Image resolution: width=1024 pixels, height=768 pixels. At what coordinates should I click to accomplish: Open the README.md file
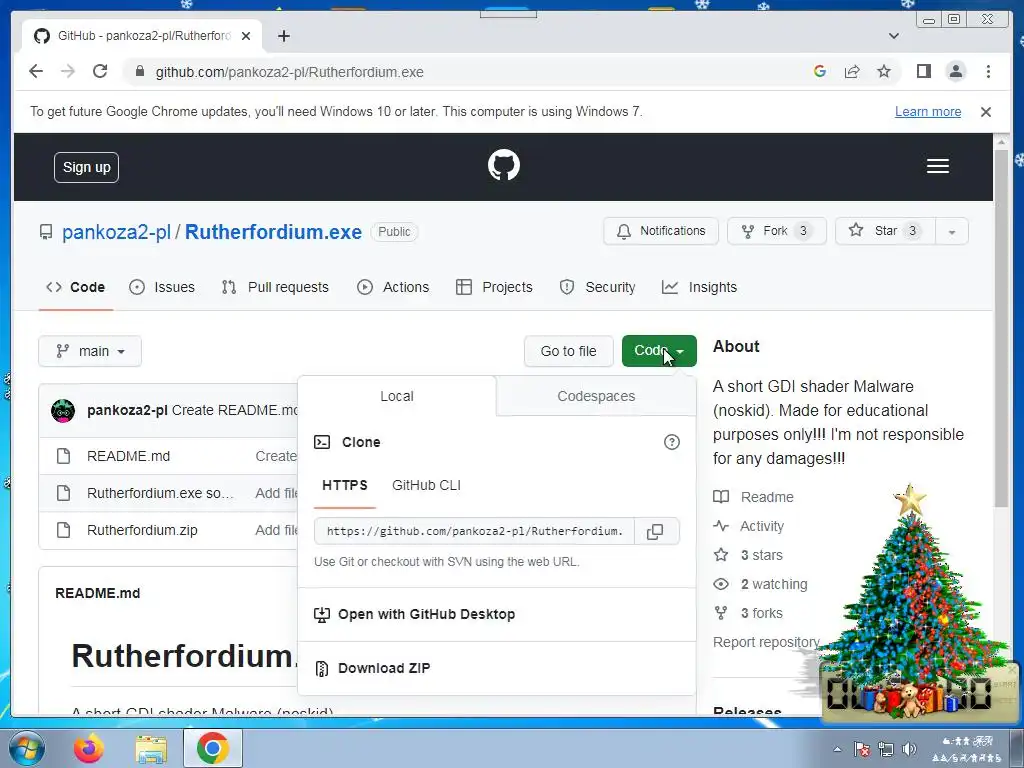pyautogui.click(x=128, y=456)
